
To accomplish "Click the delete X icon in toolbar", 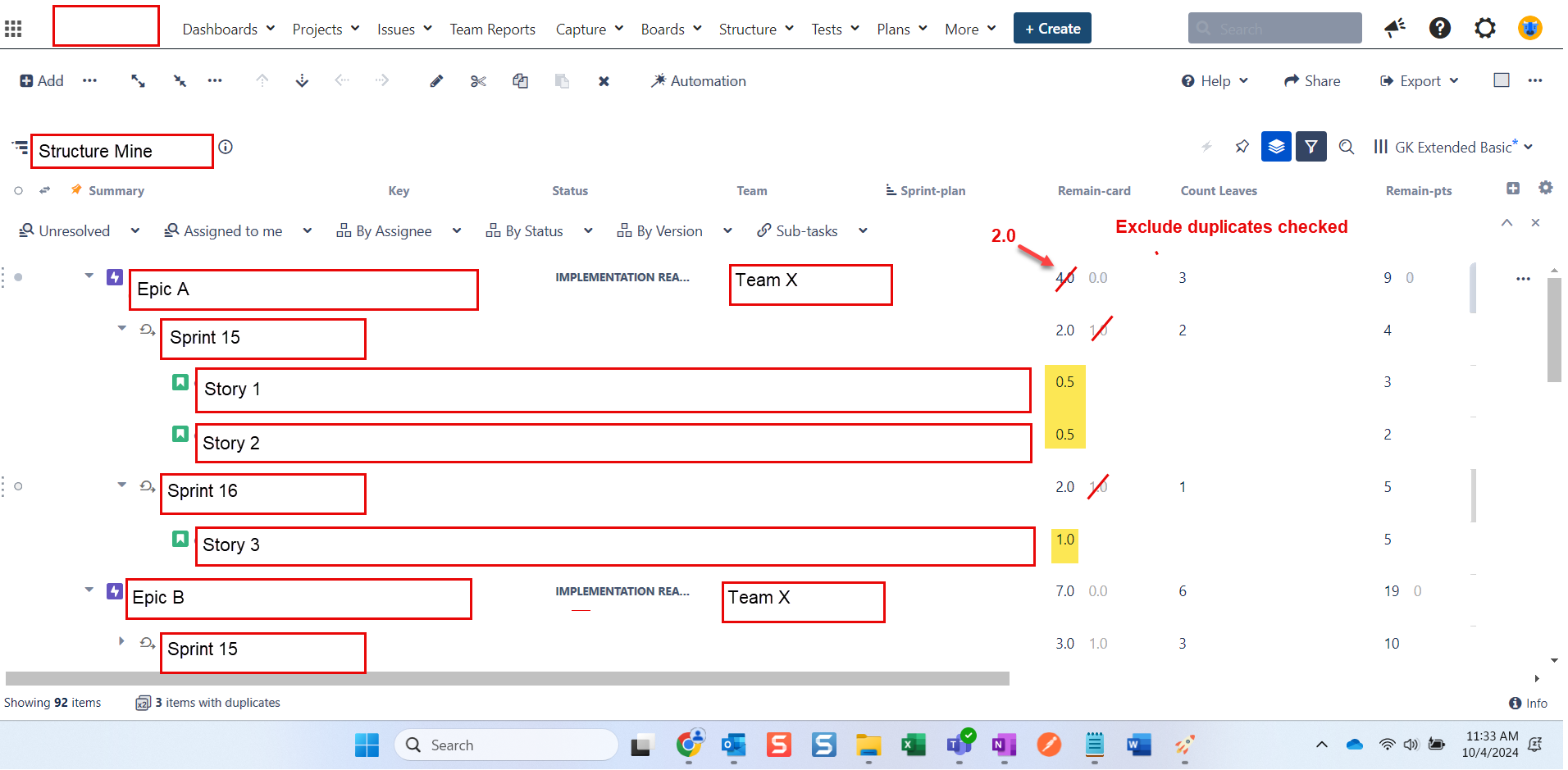I will tap(604, 81).
